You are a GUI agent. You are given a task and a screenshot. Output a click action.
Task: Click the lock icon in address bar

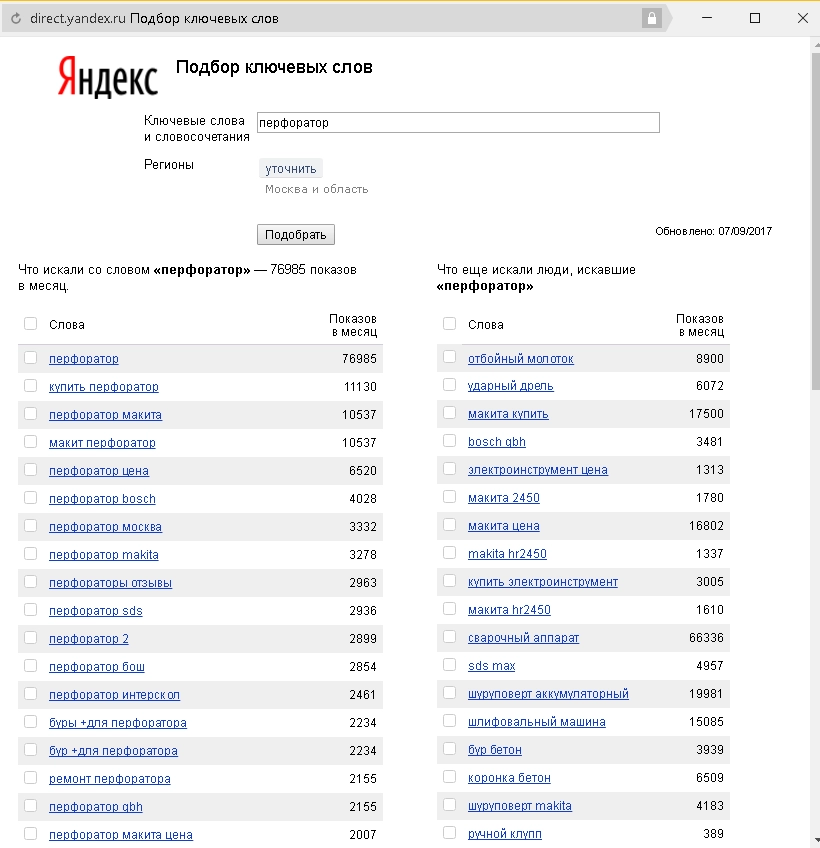(x=652, y=18)
